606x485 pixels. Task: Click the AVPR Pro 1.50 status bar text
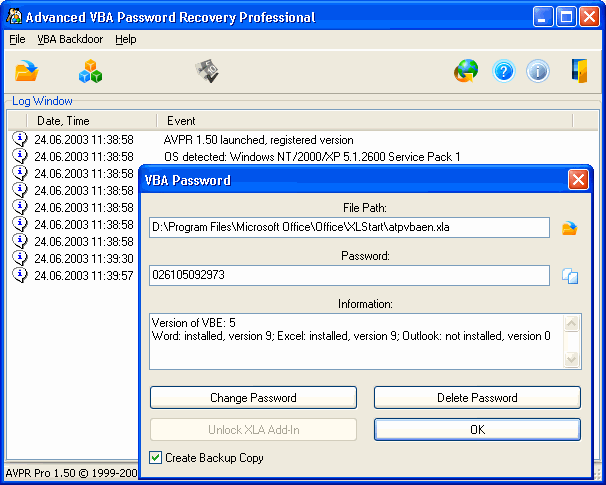click(x=71, y=473)
